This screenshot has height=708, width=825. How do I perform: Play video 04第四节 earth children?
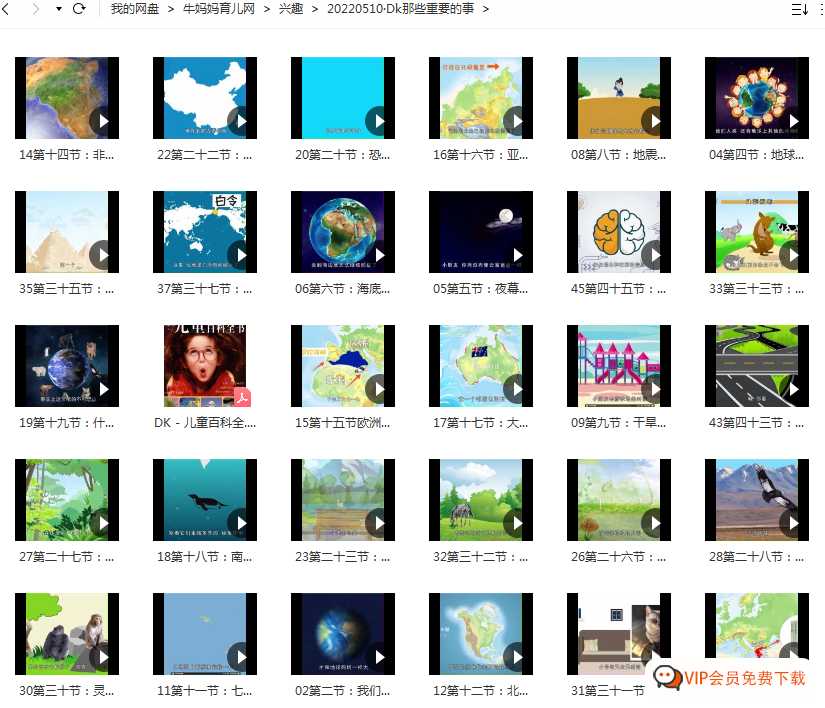[757, 98]
